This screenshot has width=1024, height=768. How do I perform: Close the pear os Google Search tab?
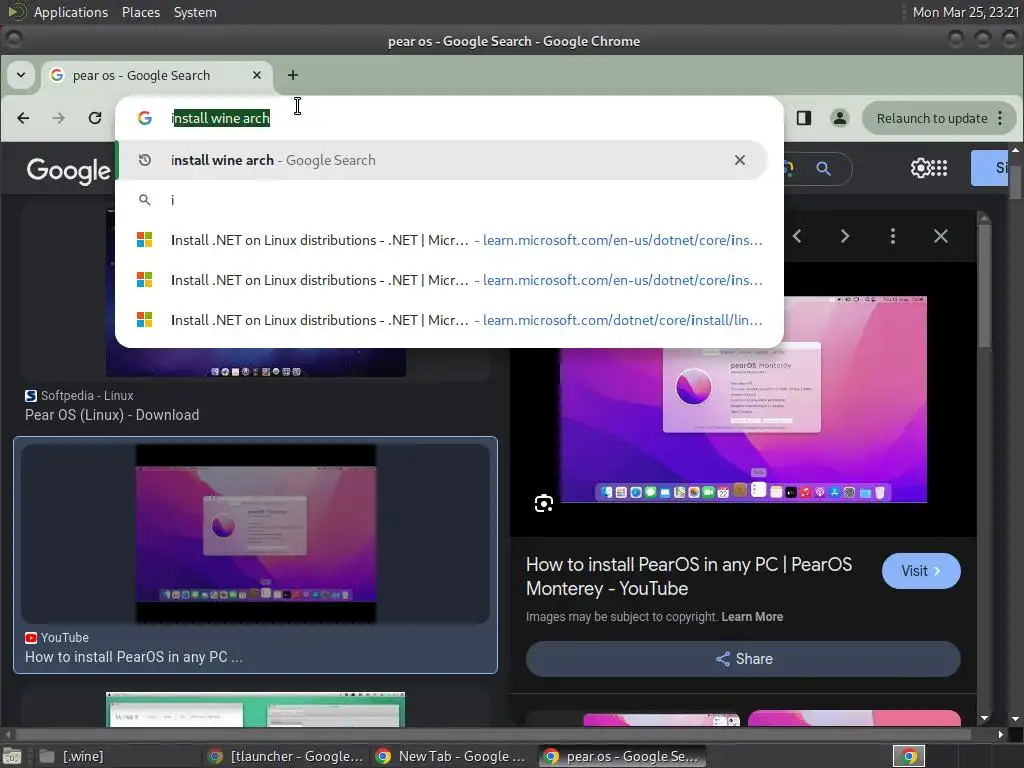pos(257,75)
